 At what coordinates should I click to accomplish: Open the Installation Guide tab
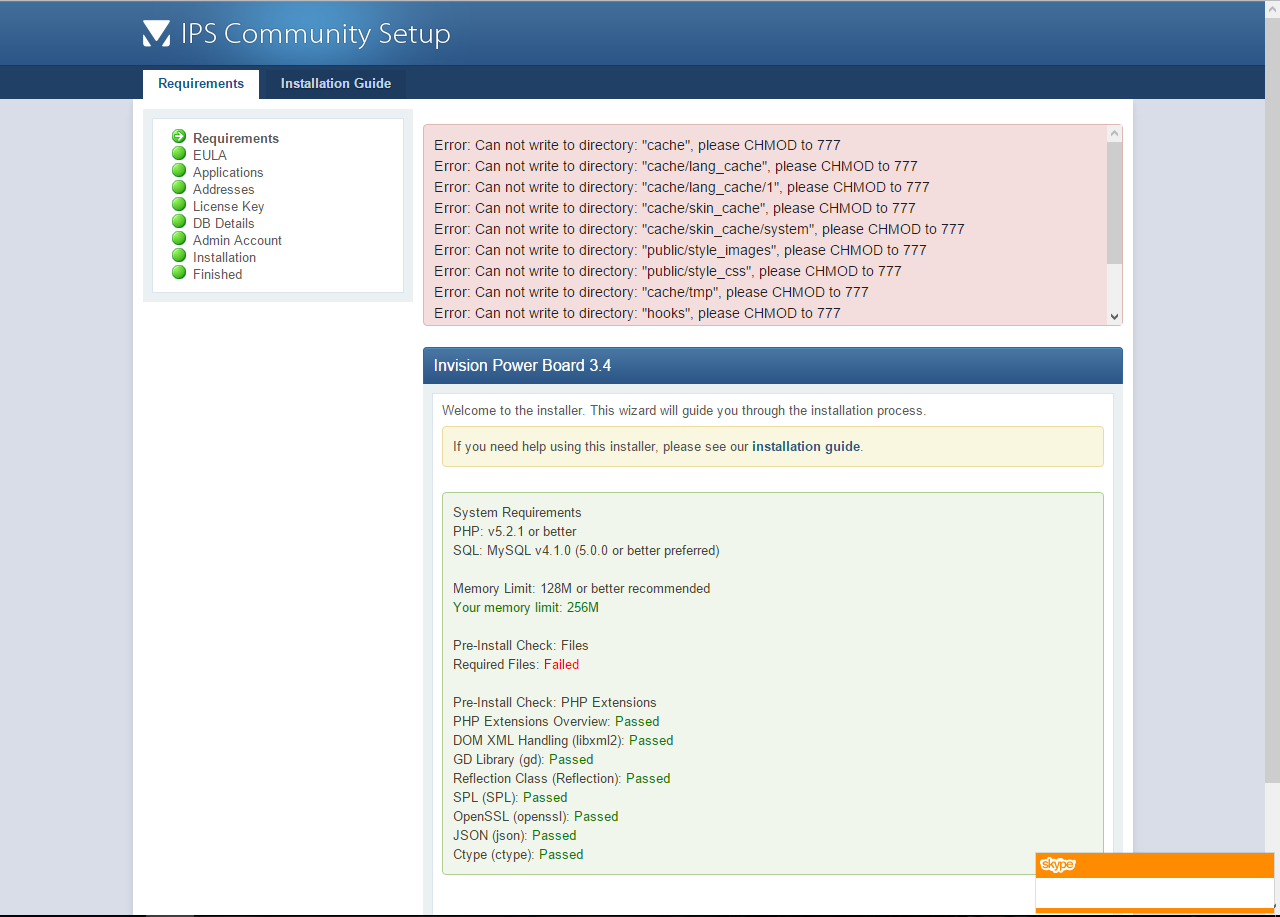[336, 84]
